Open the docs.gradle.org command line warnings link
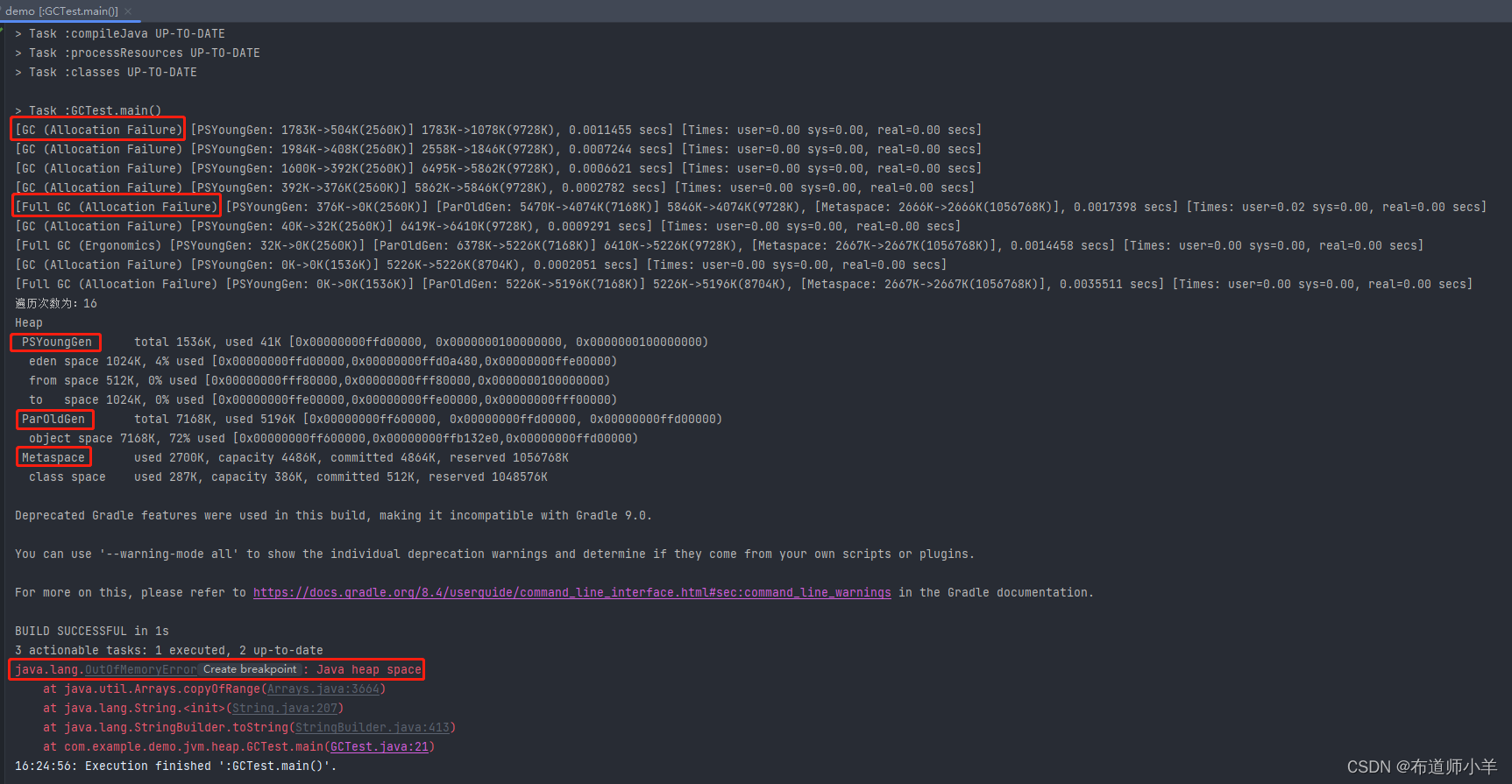Viewport: 1512px width, 784px height. click(571, 593)
